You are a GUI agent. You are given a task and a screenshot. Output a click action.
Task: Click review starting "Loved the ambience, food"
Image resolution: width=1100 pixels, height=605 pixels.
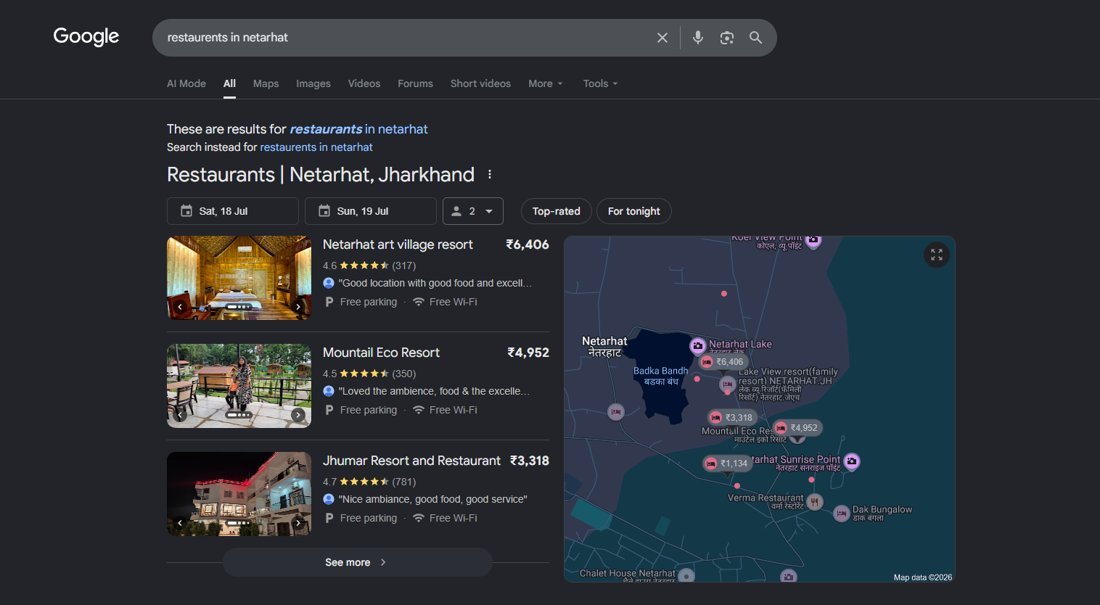434,392
